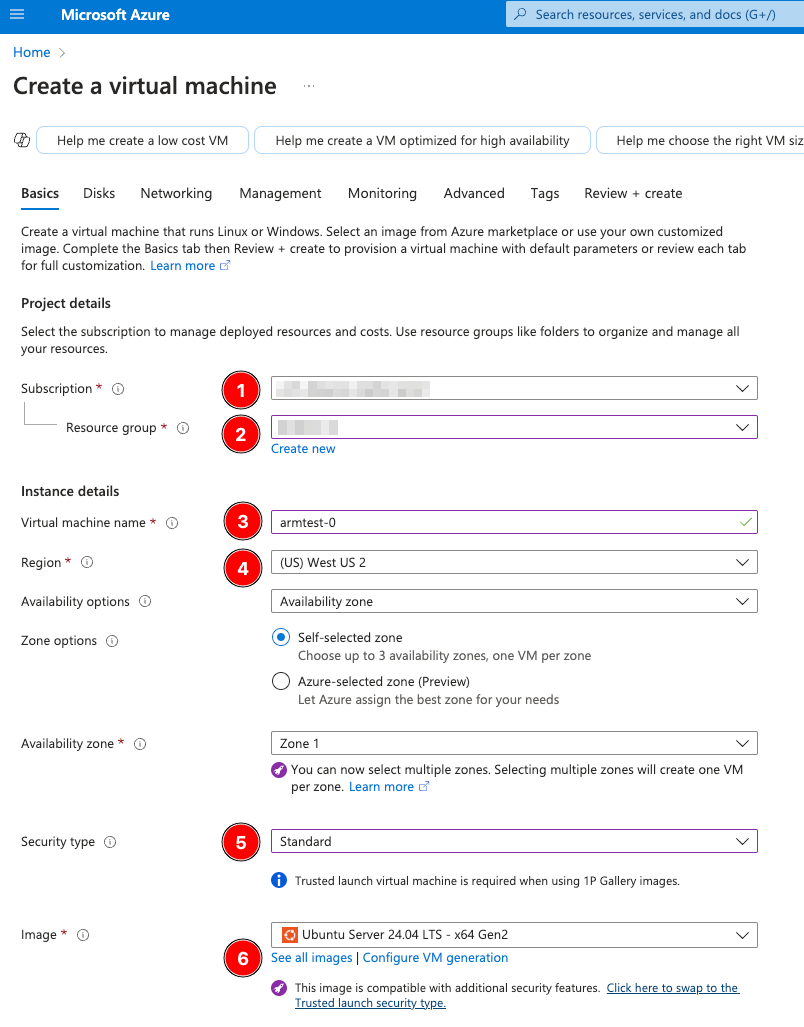The height and width of the screenshot is (1027, 804).
Task: Click the breadcrumb chevron after Home
Action: (62, 53)
